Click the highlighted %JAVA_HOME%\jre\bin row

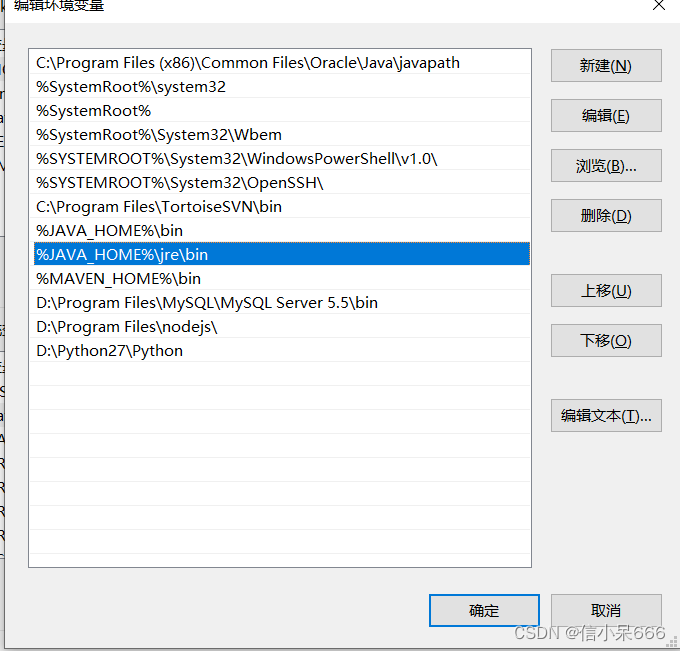tap(281, 254)
